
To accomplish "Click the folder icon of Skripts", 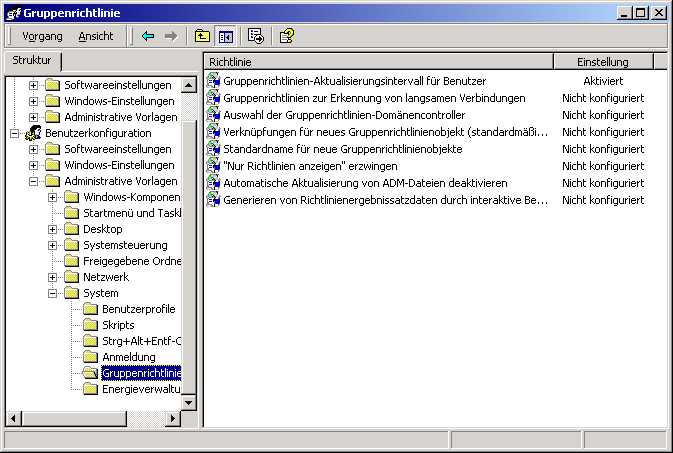I will (90, 325).
